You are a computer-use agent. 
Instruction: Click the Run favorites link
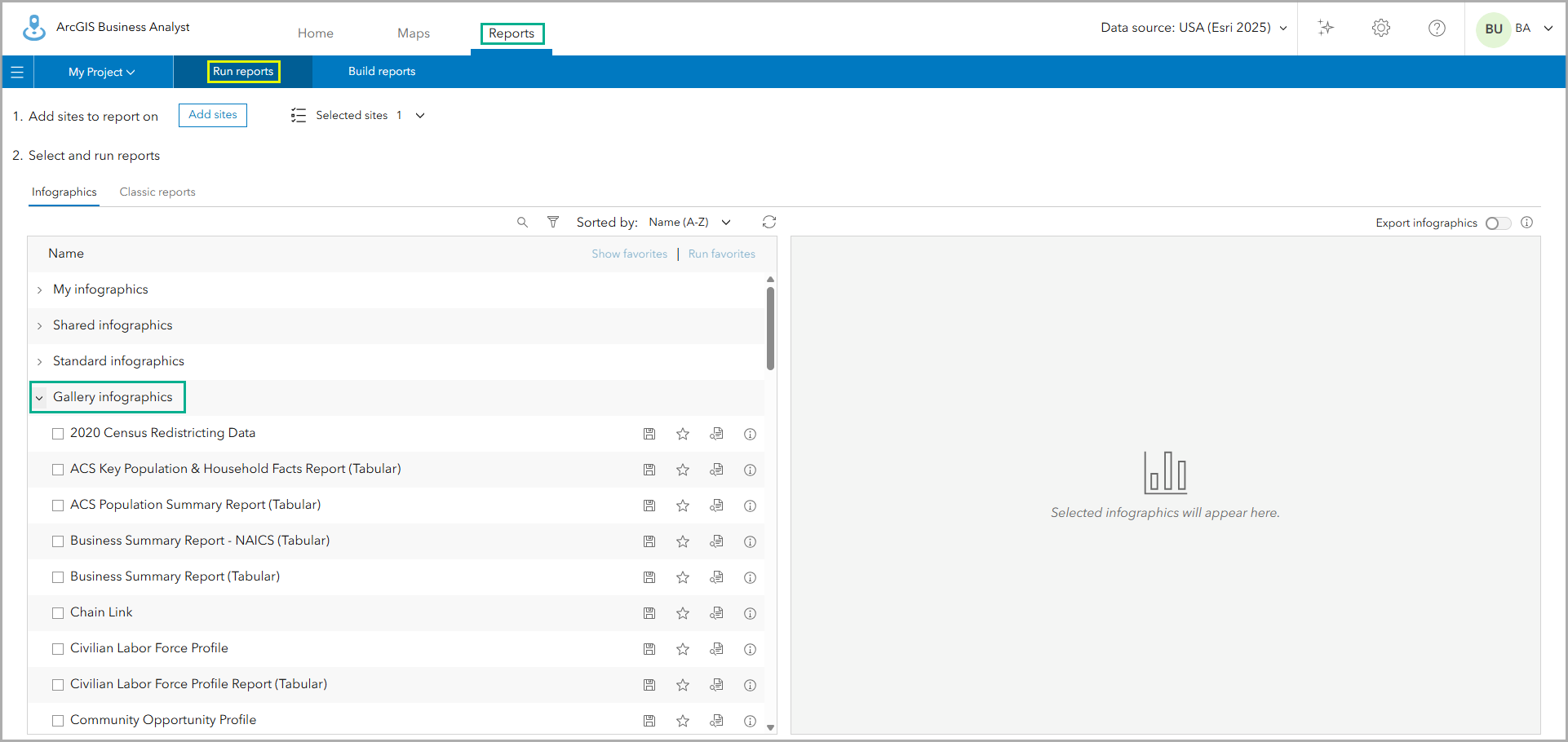[722, 254]
